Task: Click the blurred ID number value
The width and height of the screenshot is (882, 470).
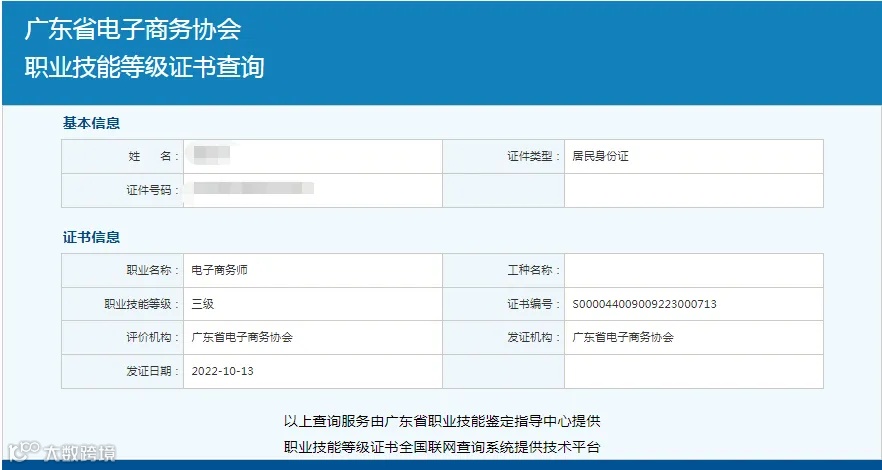Action: [x=253, y=188]
